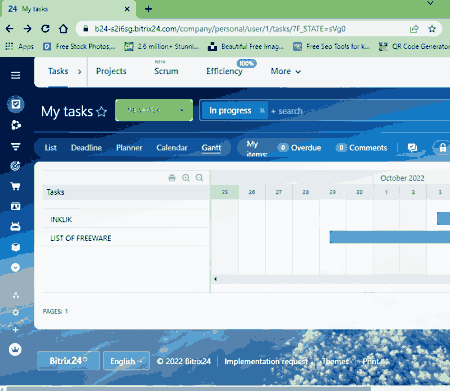Image resolution: width=450 pixels, height=391 pixels.
Task: Open the Efficiency tab
Action: pos(224,71)
